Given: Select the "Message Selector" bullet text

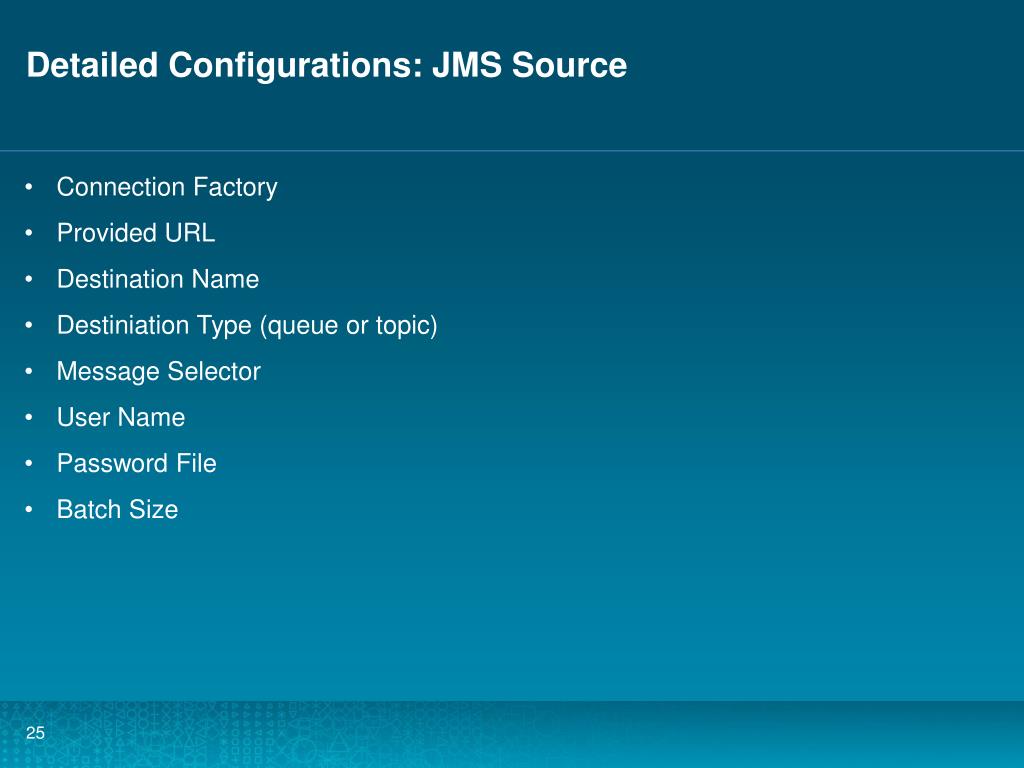Looking at the screenshot, I should 159,371.
